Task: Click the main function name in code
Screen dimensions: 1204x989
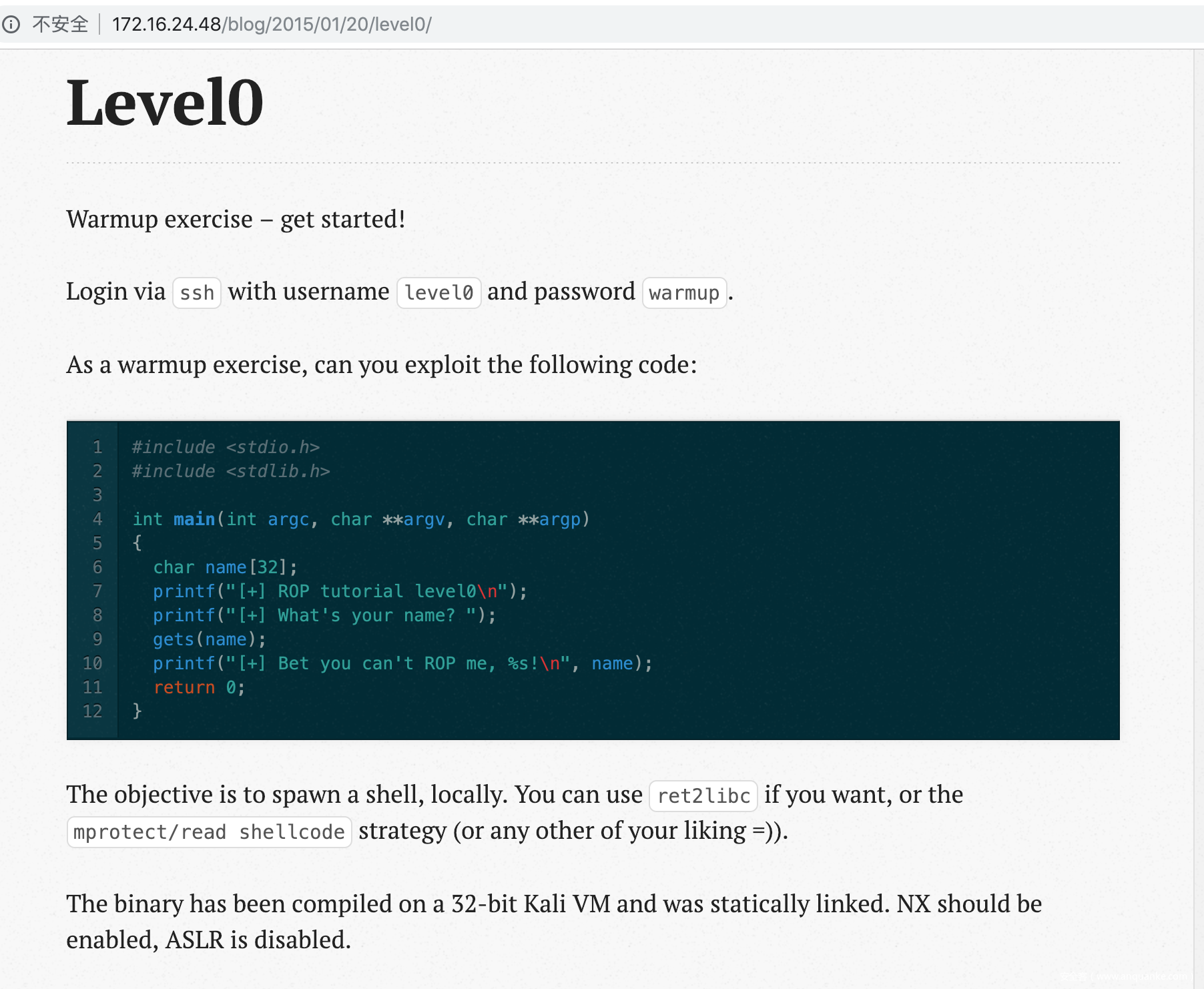Action: click(194, 519)
